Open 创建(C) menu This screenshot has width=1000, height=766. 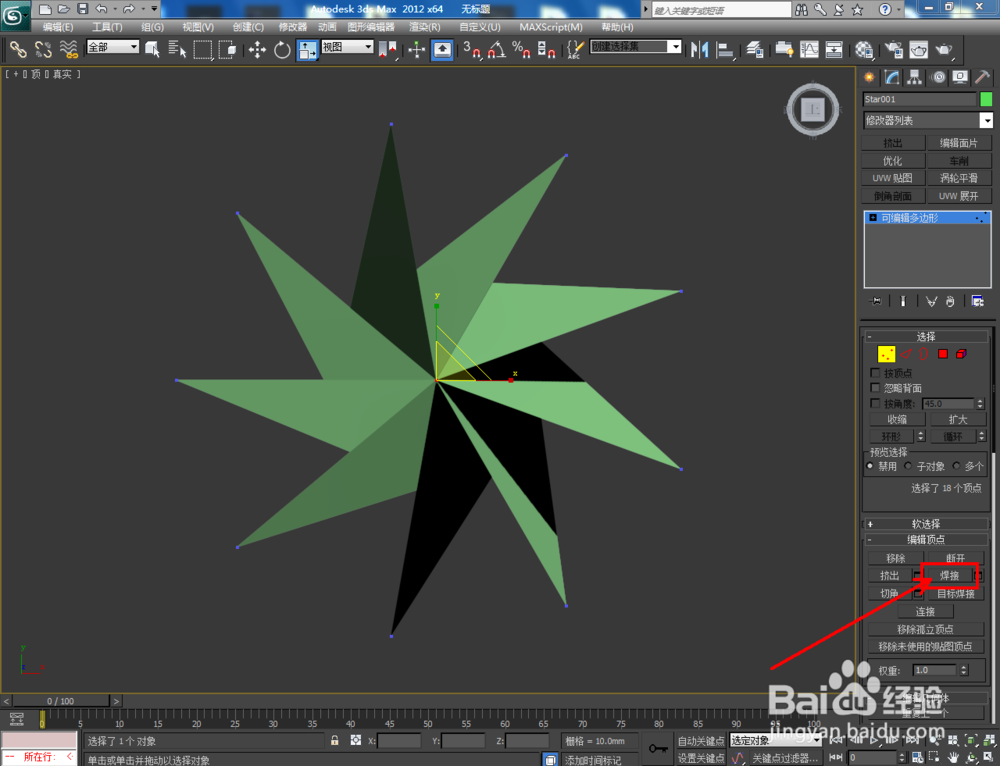[x=248, y=27]
